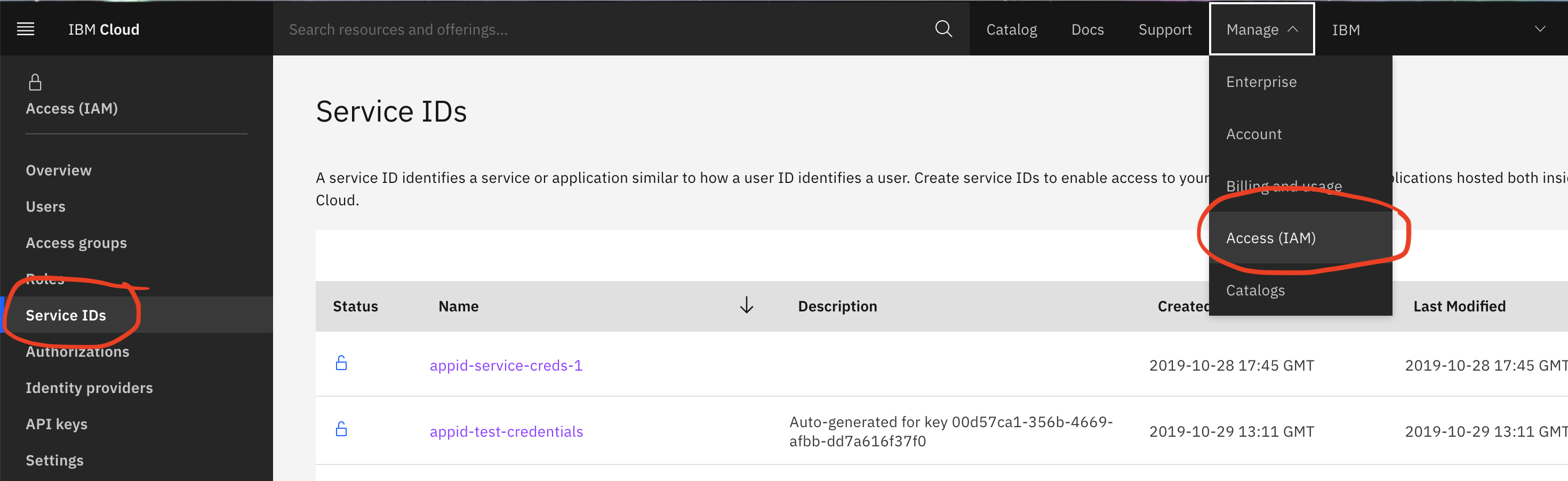Click the Service IDs page title
The image size is (1568, 481).
click(391, 111)
